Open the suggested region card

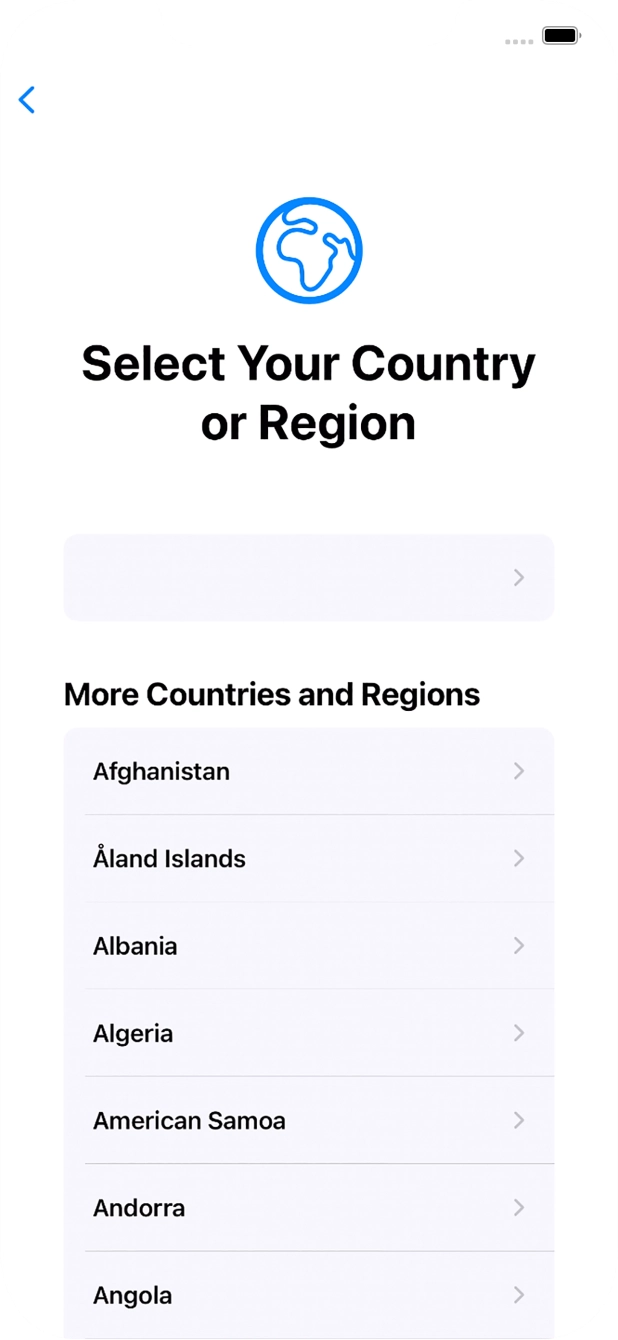(308, 578)
